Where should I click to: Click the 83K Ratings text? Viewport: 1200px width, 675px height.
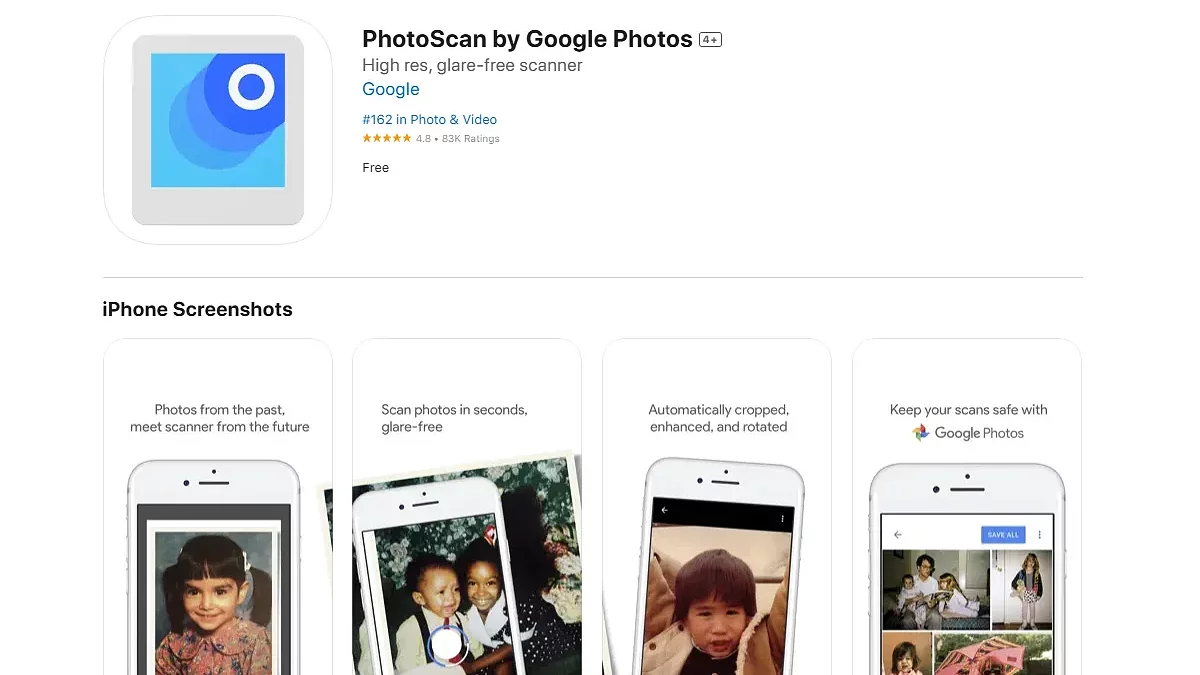[470, 139]
